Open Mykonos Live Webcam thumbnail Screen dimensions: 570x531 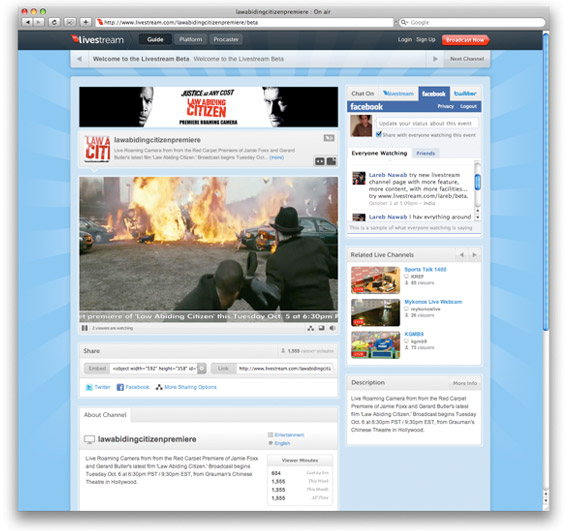(376, 313)
